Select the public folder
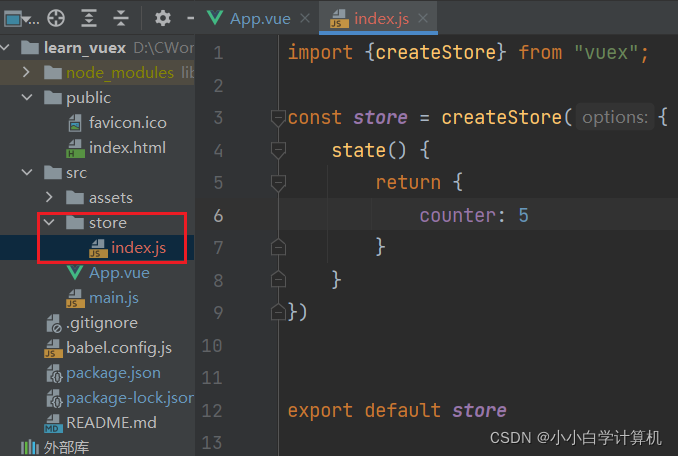The width and height of the screenshot is (678, 456). tap(88, 98)
